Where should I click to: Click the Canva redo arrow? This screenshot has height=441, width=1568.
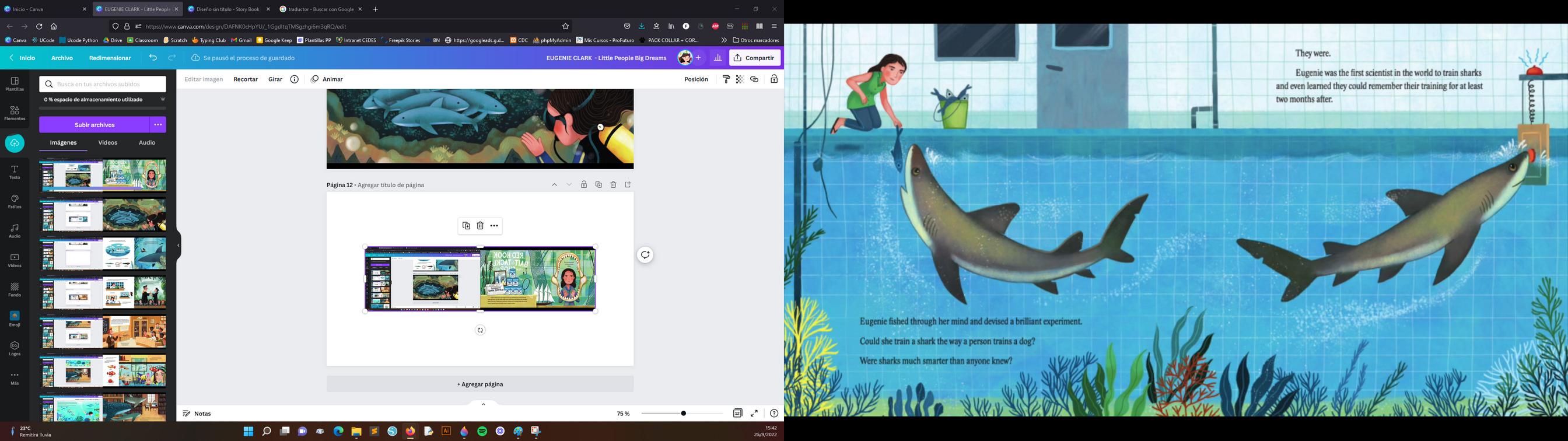point(172,58)
